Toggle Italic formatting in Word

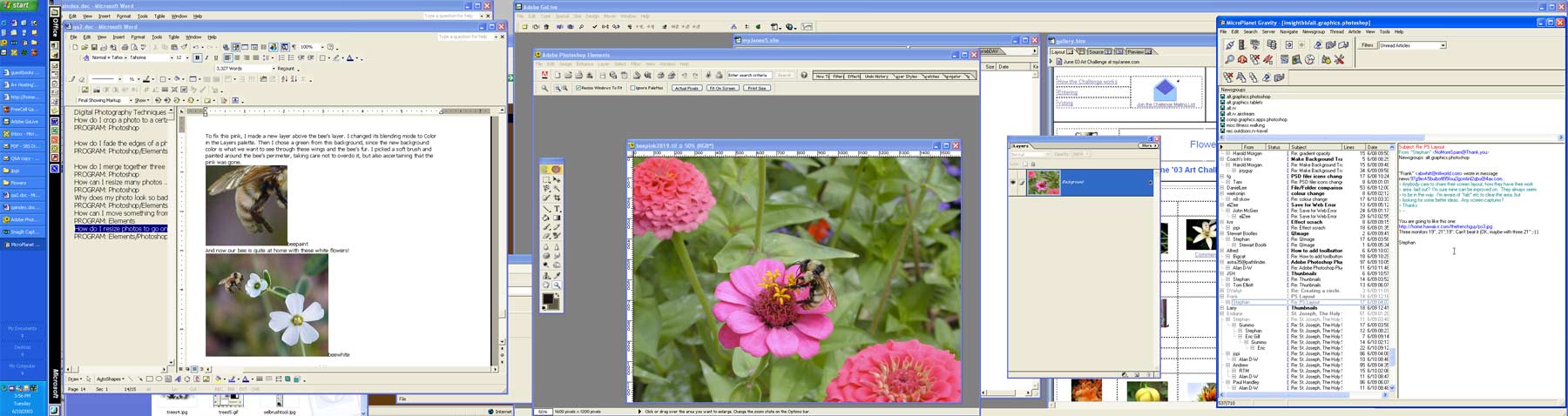(206, 57)
